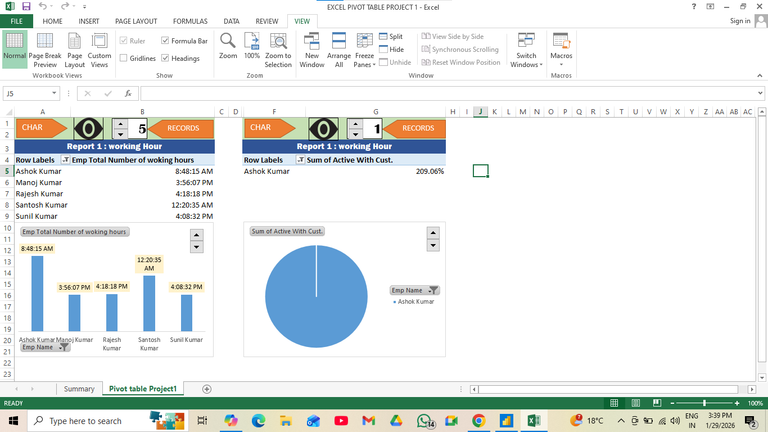This screenshot has height=432, width=768.
Task: Toggle the eye icon in the left report
Action: [89, 129]
